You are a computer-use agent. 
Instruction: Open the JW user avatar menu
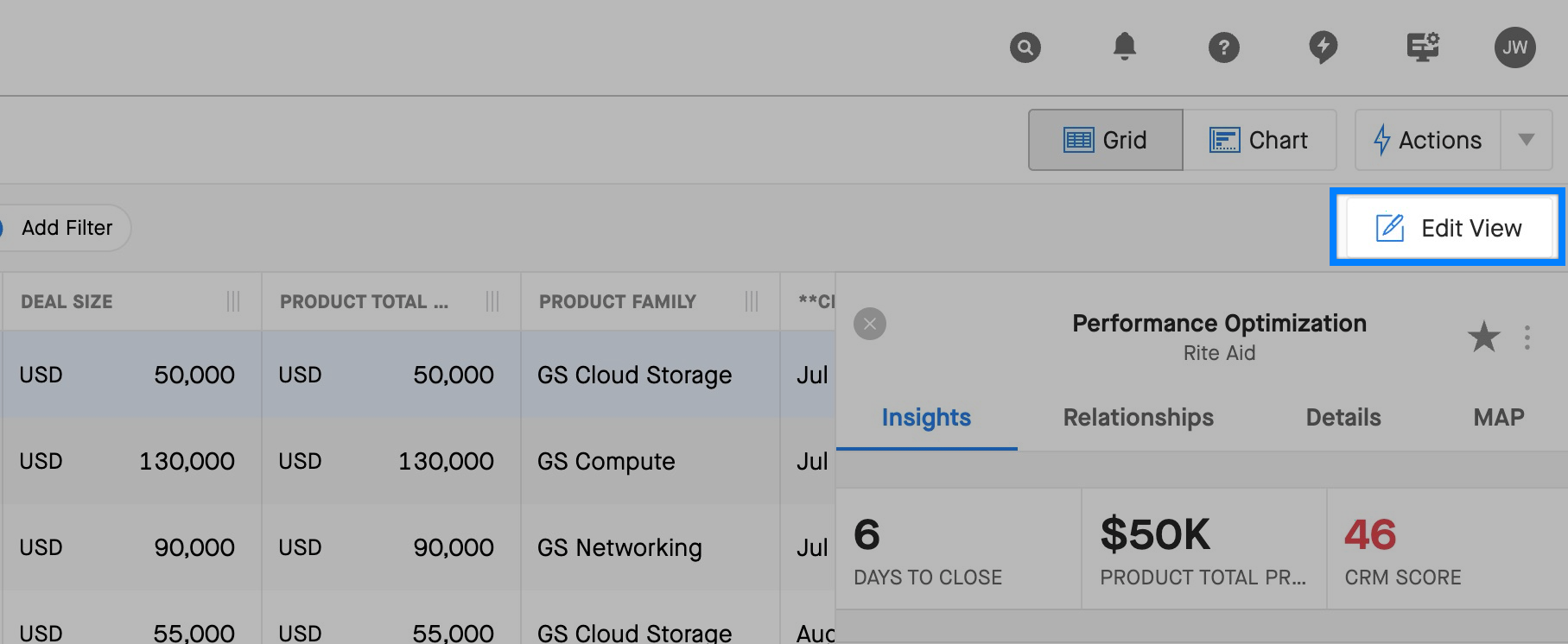pos(1515,47)
